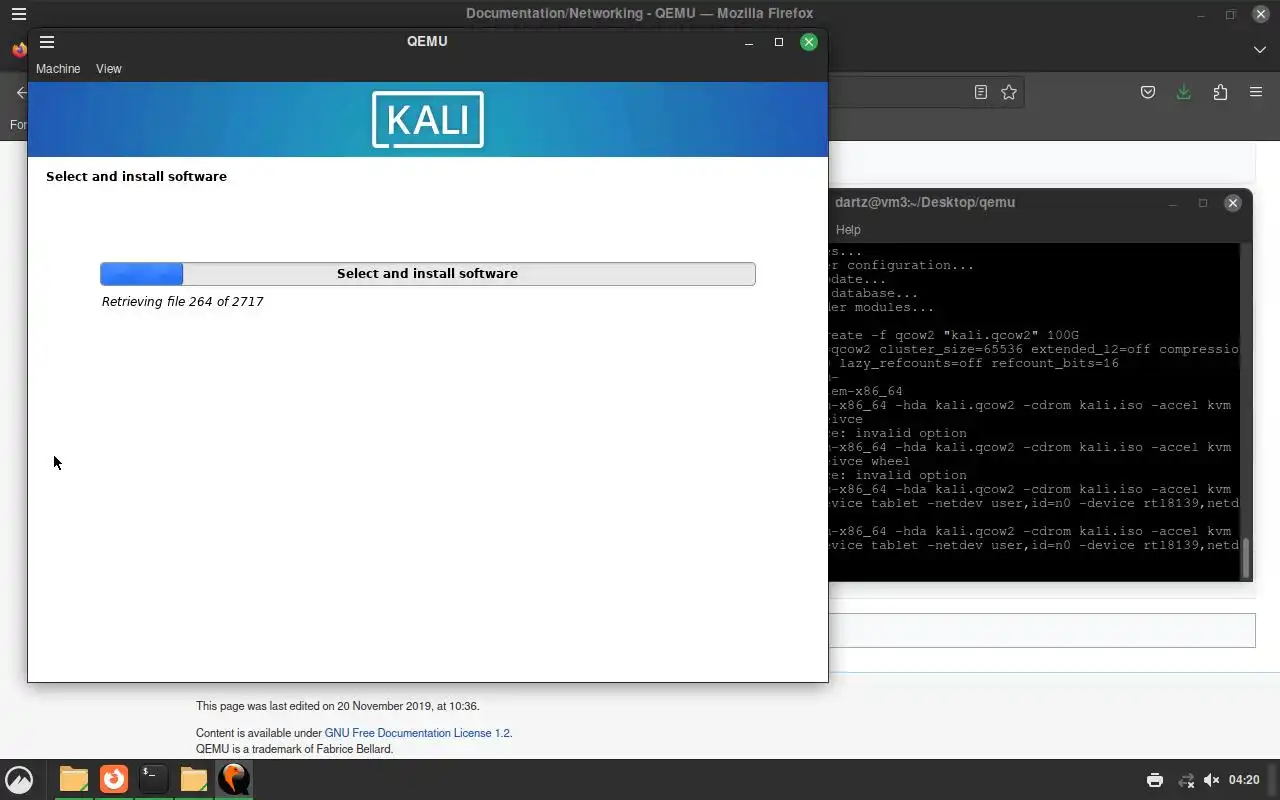Click the Select and install software progress bar
The width and height of the screenshot is (1280, 800).
428,274
